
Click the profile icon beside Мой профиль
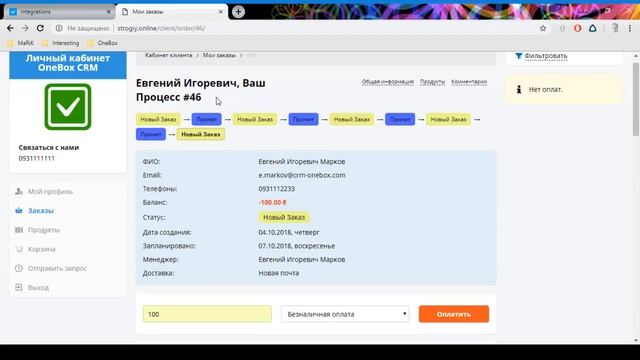[x=19, y=191]
